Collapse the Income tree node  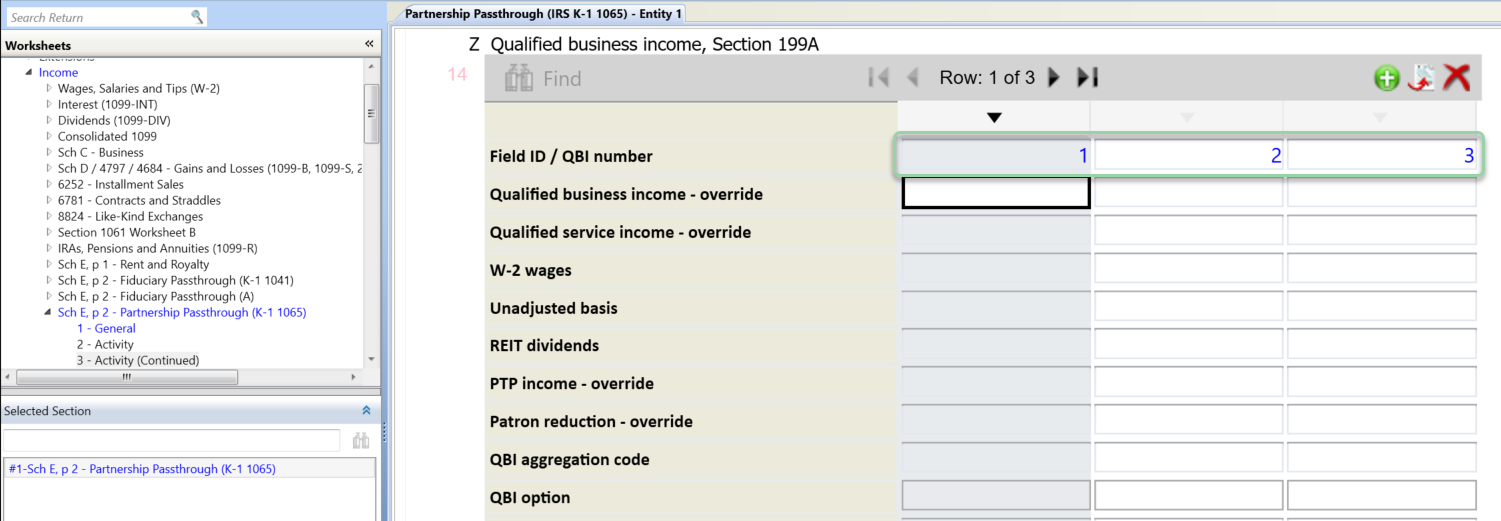[x=29, y=73]
